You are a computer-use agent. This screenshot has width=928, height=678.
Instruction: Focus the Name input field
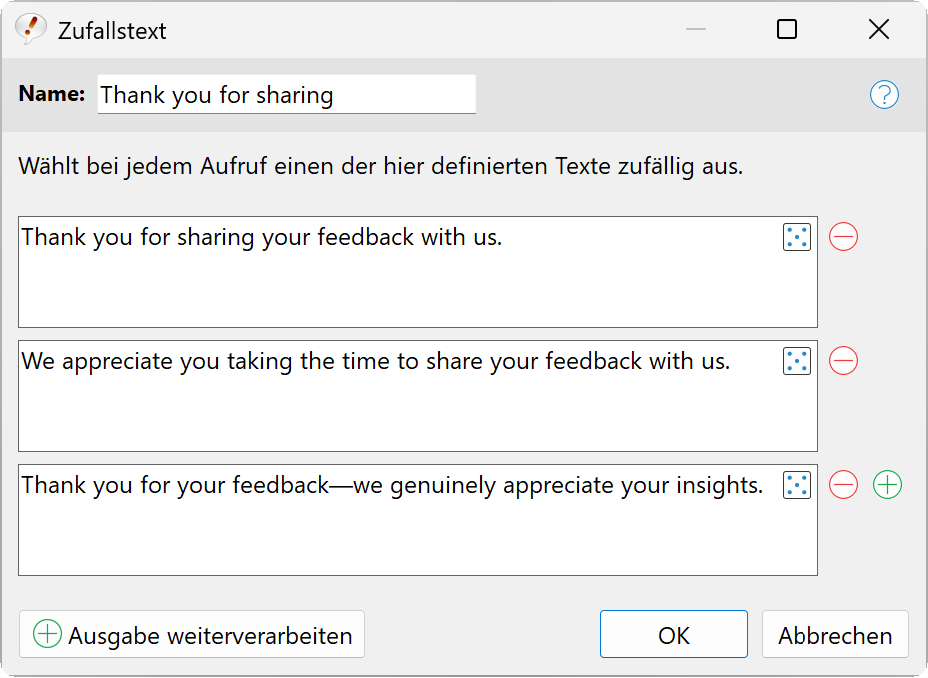[x=286, y=95]
